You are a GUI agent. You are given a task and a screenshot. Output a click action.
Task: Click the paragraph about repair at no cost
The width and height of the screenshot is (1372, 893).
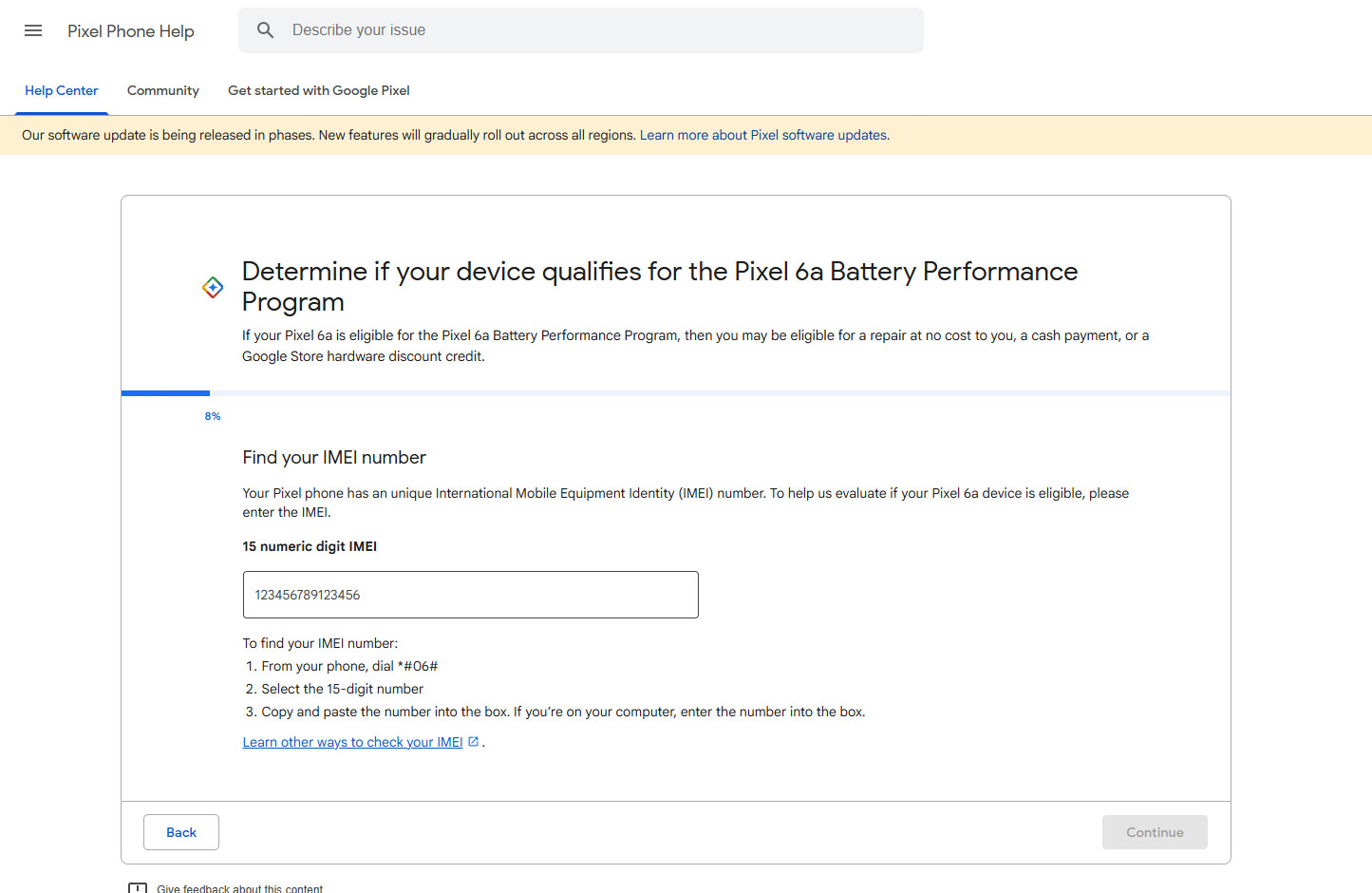(696, 346)
